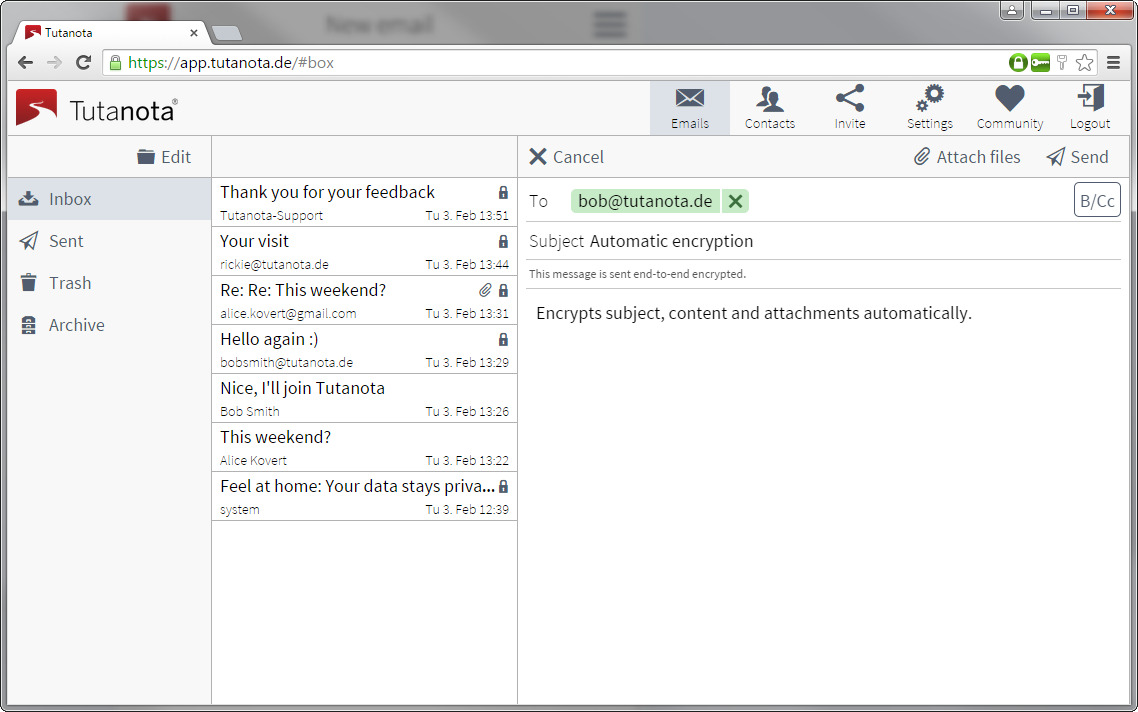This screenshot has width=1138, height=712.
Task: Open "Nice, I'll join Tutanota" email
Action: (x=364, y=398)
